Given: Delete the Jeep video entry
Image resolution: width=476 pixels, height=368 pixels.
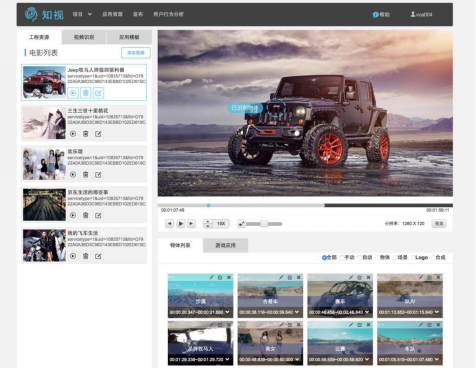Looking at the screenshot, I should 86,93.
